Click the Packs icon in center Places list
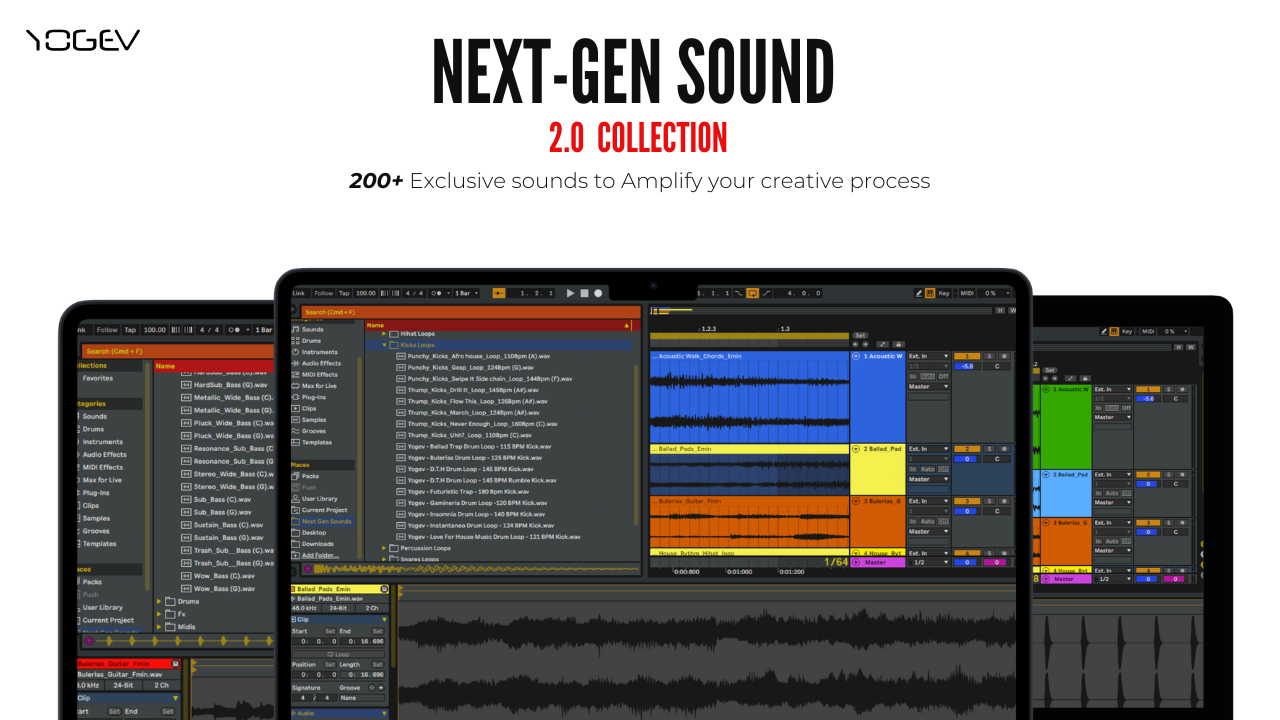The image size is (1280, 720). [x=295, y=476]
